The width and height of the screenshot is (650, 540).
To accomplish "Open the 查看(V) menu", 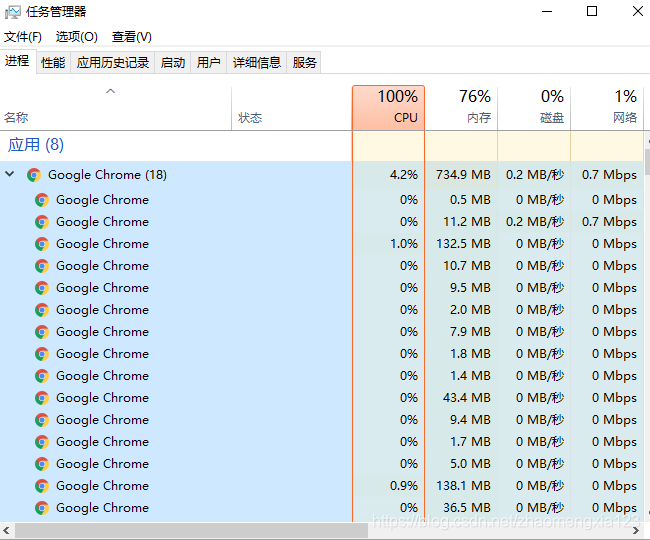I will [132, 37].
